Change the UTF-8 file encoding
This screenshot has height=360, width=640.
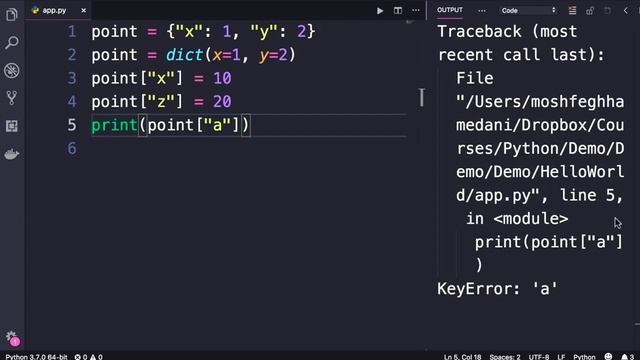(539, 357)
